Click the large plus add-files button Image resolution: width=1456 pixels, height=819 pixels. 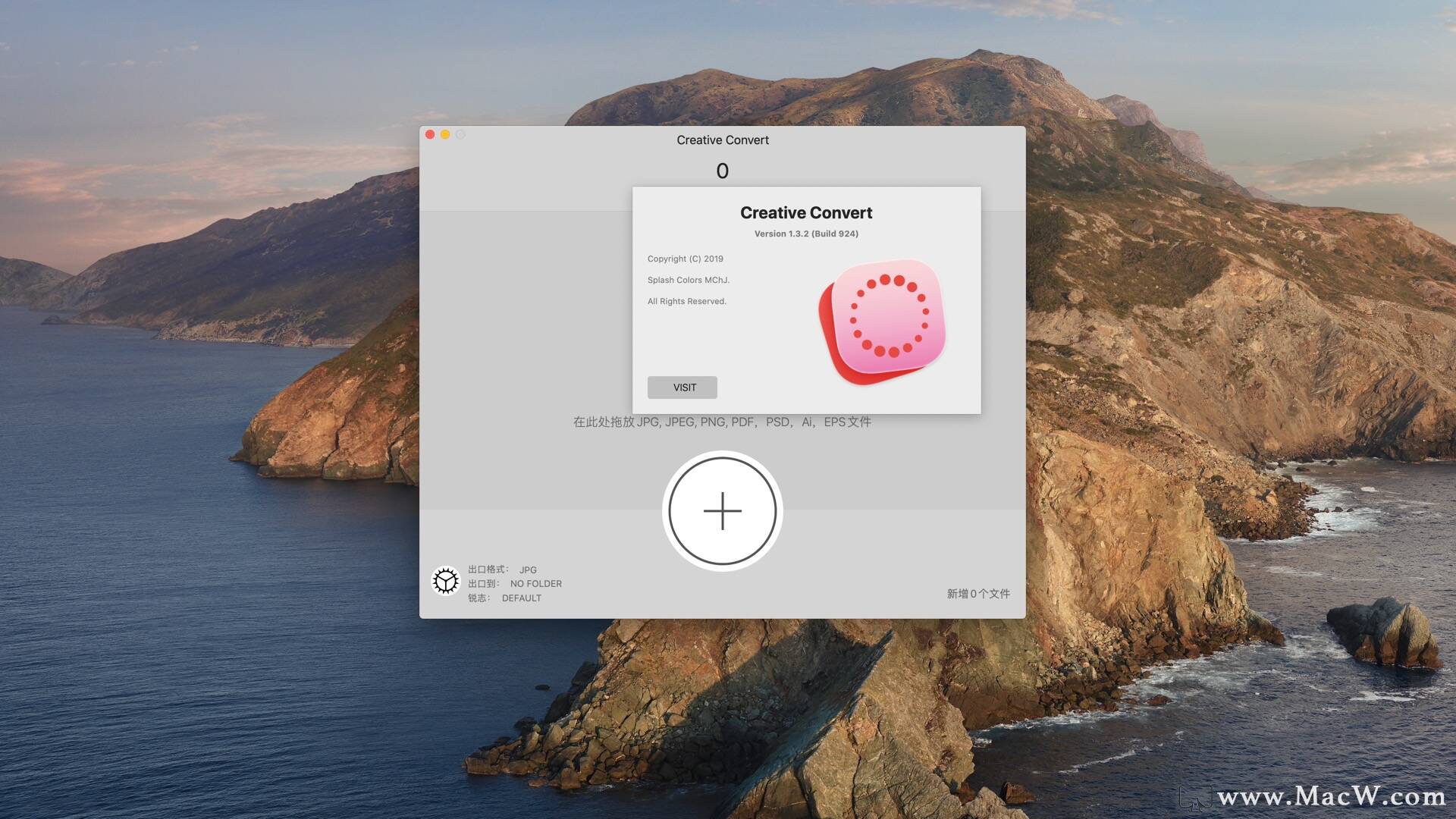(x=722, y=511)
